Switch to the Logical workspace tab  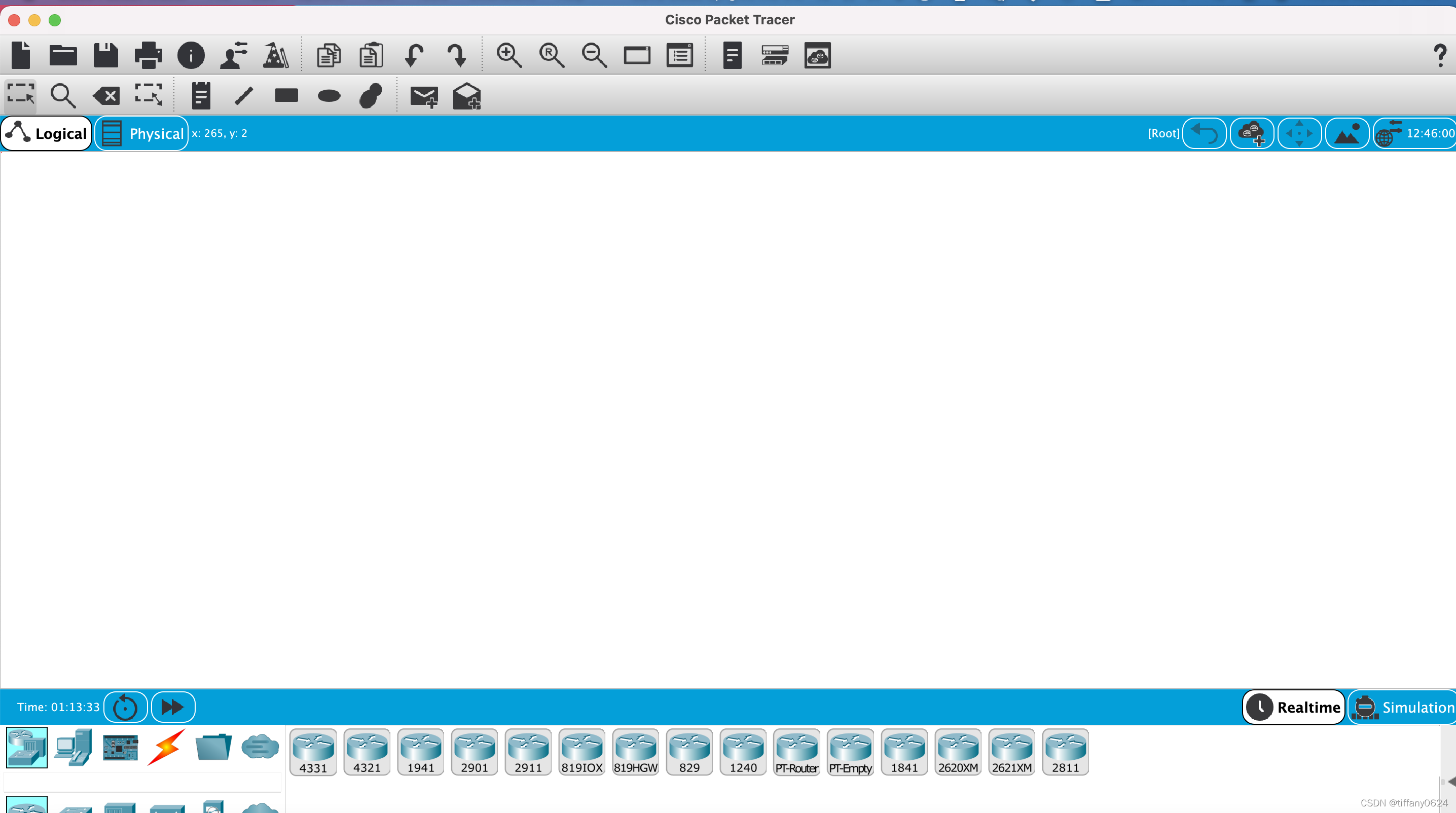click(46, 133)
